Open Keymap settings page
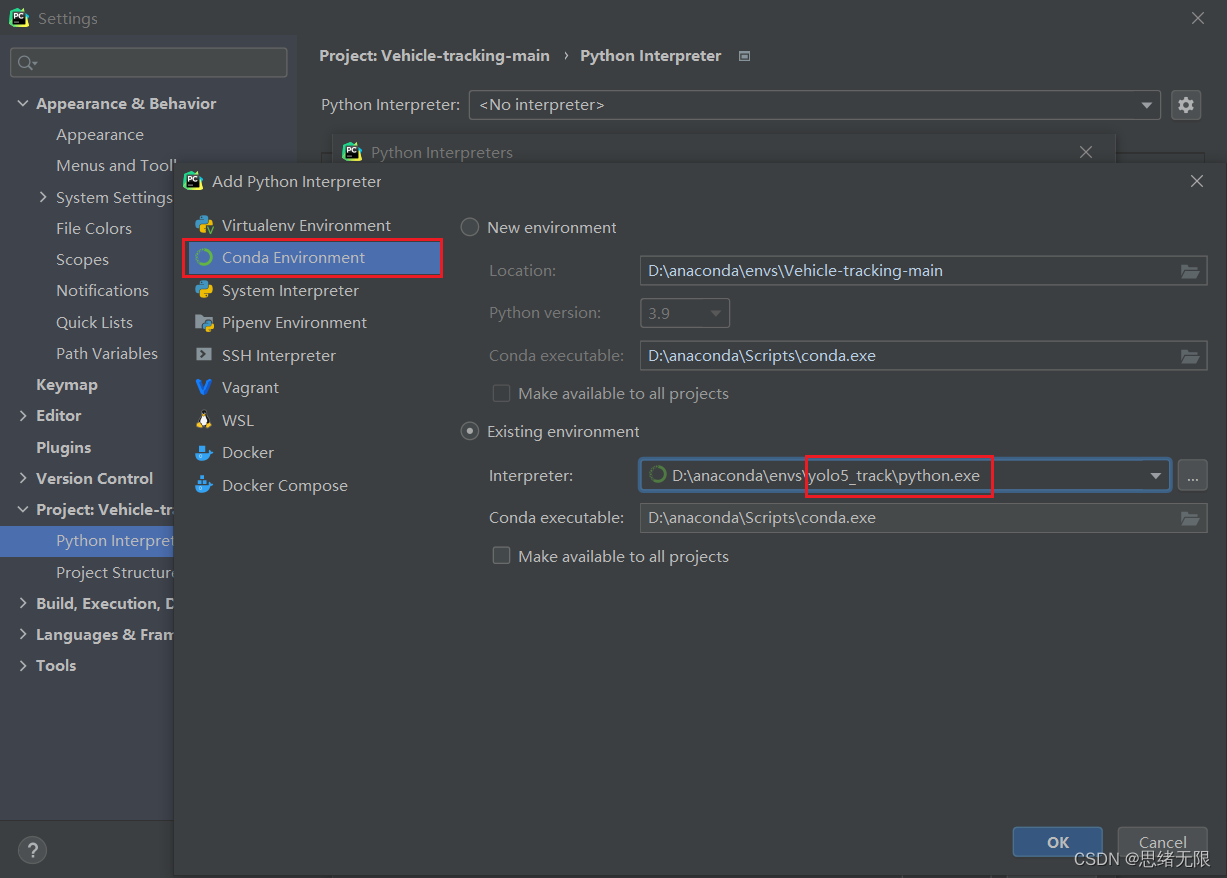 pyautogui.click(x=67, y=384)
